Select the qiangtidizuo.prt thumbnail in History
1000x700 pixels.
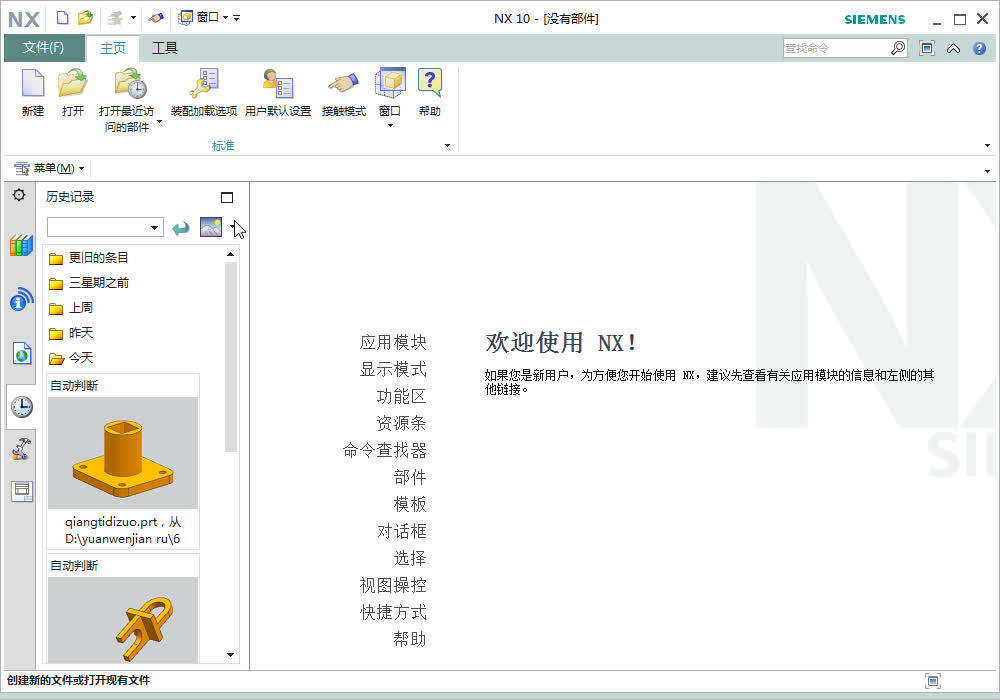click(x=123, y=450)
